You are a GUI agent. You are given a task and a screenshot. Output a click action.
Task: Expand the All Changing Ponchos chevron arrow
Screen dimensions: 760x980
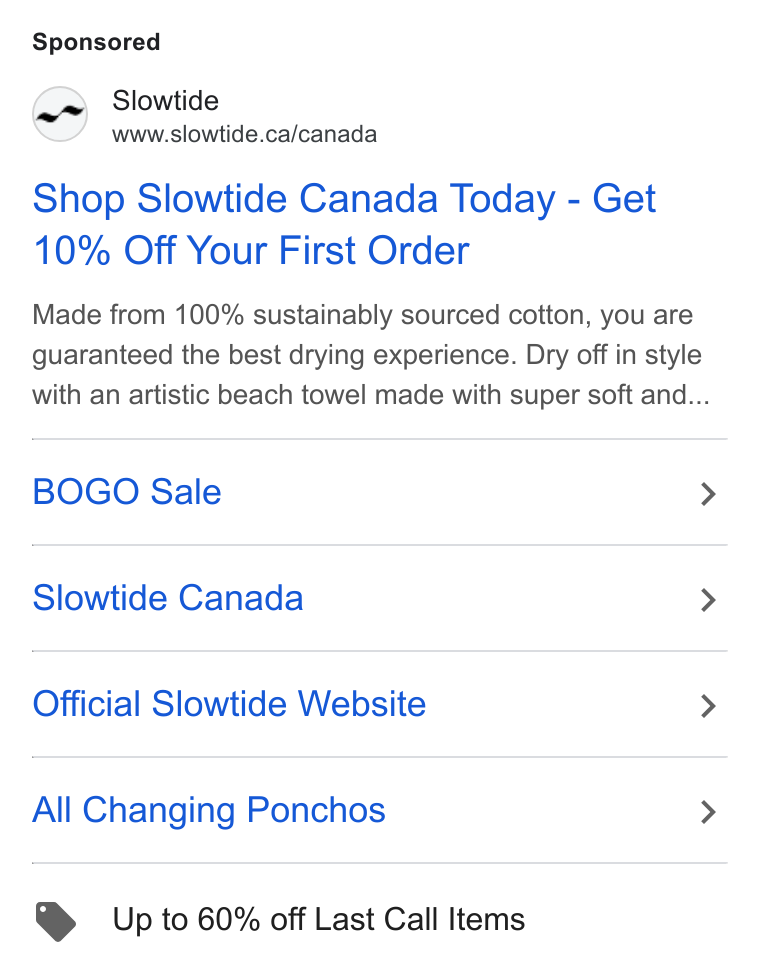click(x=708, y=812)
